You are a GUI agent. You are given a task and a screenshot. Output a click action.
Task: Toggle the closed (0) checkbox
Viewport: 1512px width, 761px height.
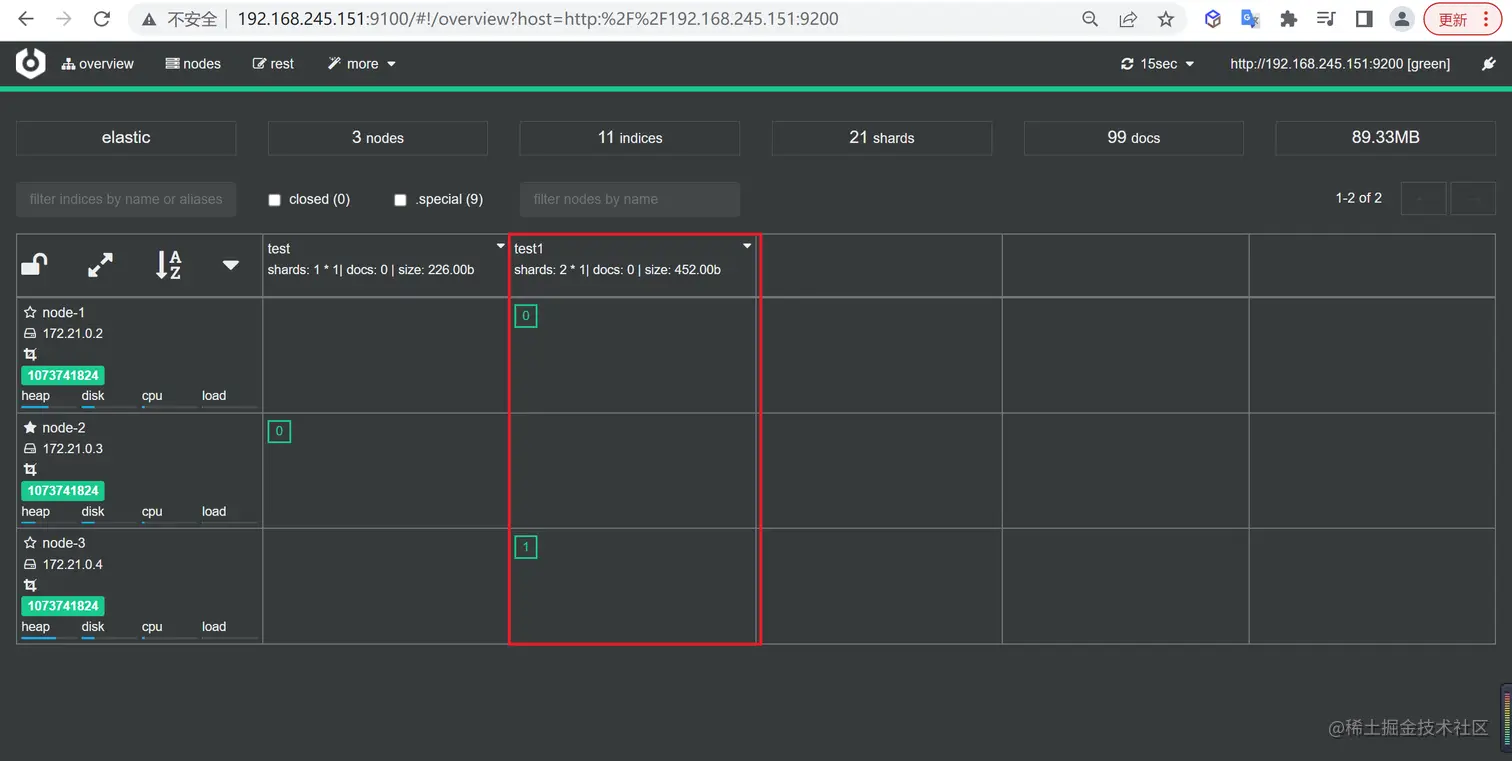click(x=275, y=200)
